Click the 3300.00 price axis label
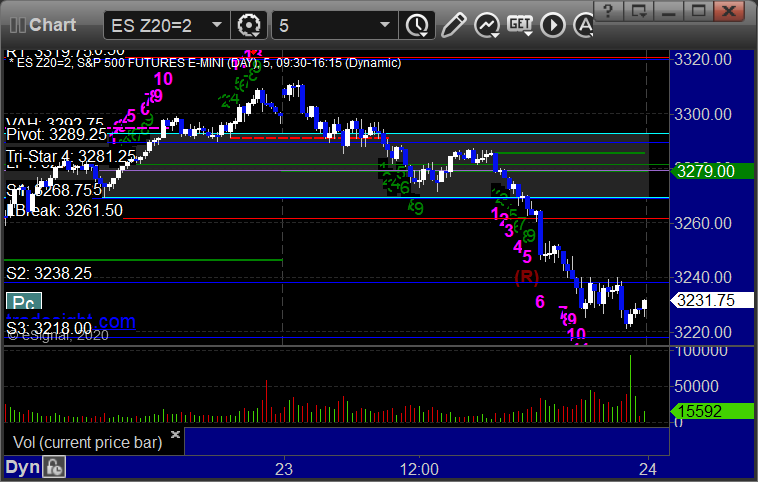Viewport: 758px width, 482px height. coord(703,115)
